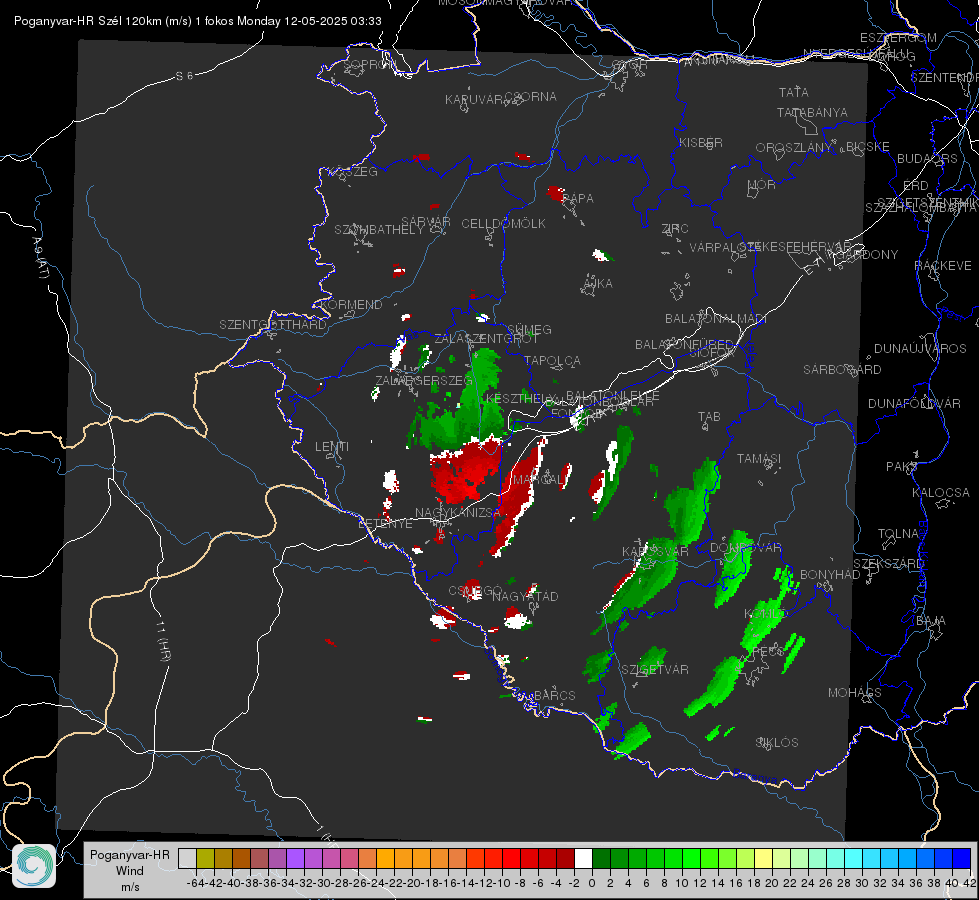This screenshot has height=900, width=979.
Task: Click the KISBÉR city label
Action: pos(701,142)
